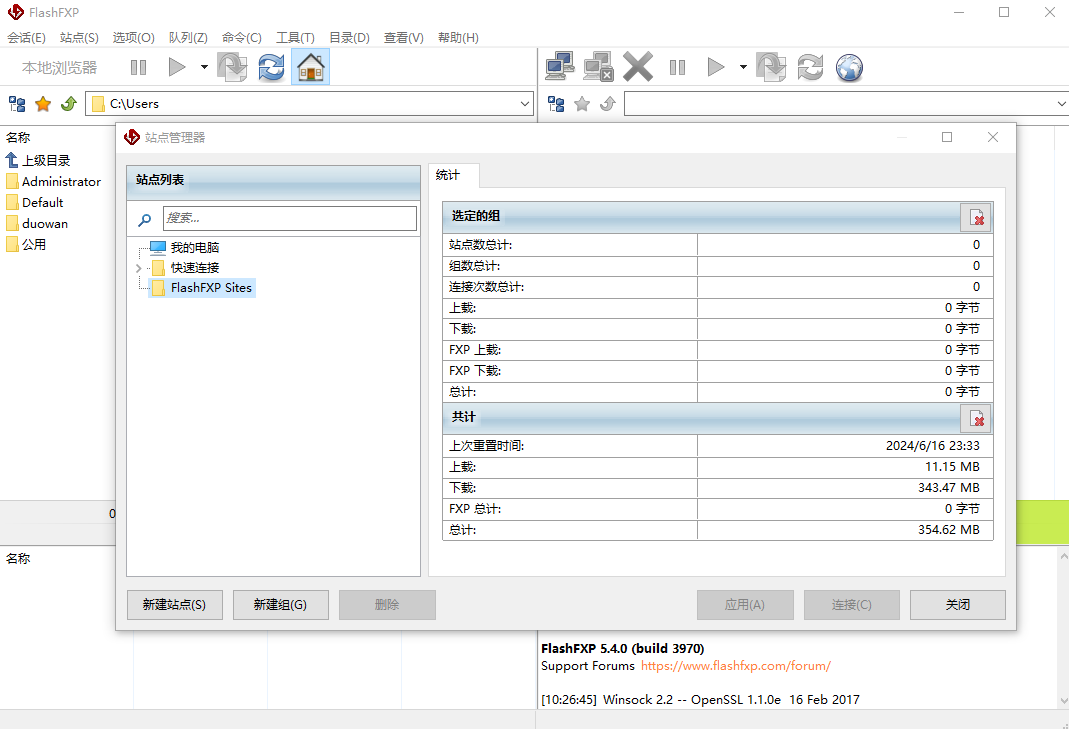Open the transfer arrow dropdown in local toolbar
The image size is (1069, 729).
point(204,67)
